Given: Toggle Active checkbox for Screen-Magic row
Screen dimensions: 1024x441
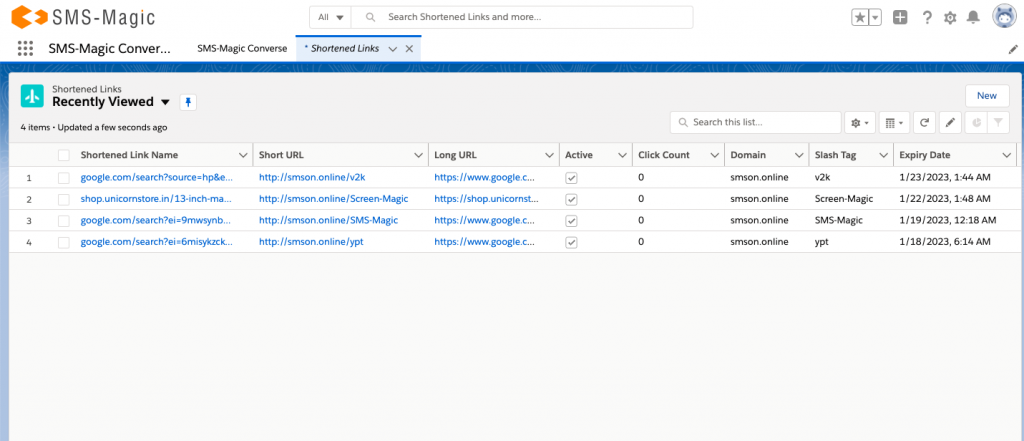Looking at the screenshot, I should point(571,199).
